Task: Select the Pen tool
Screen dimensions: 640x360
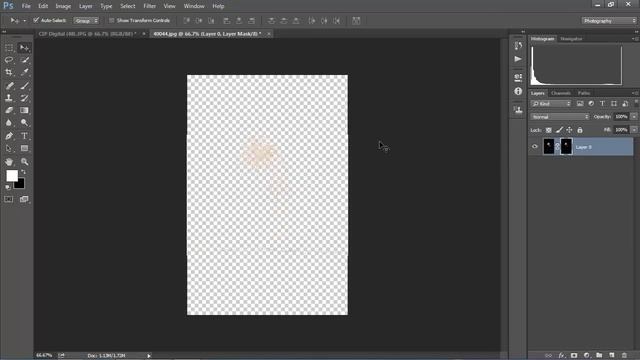Action: pos(9,136)
